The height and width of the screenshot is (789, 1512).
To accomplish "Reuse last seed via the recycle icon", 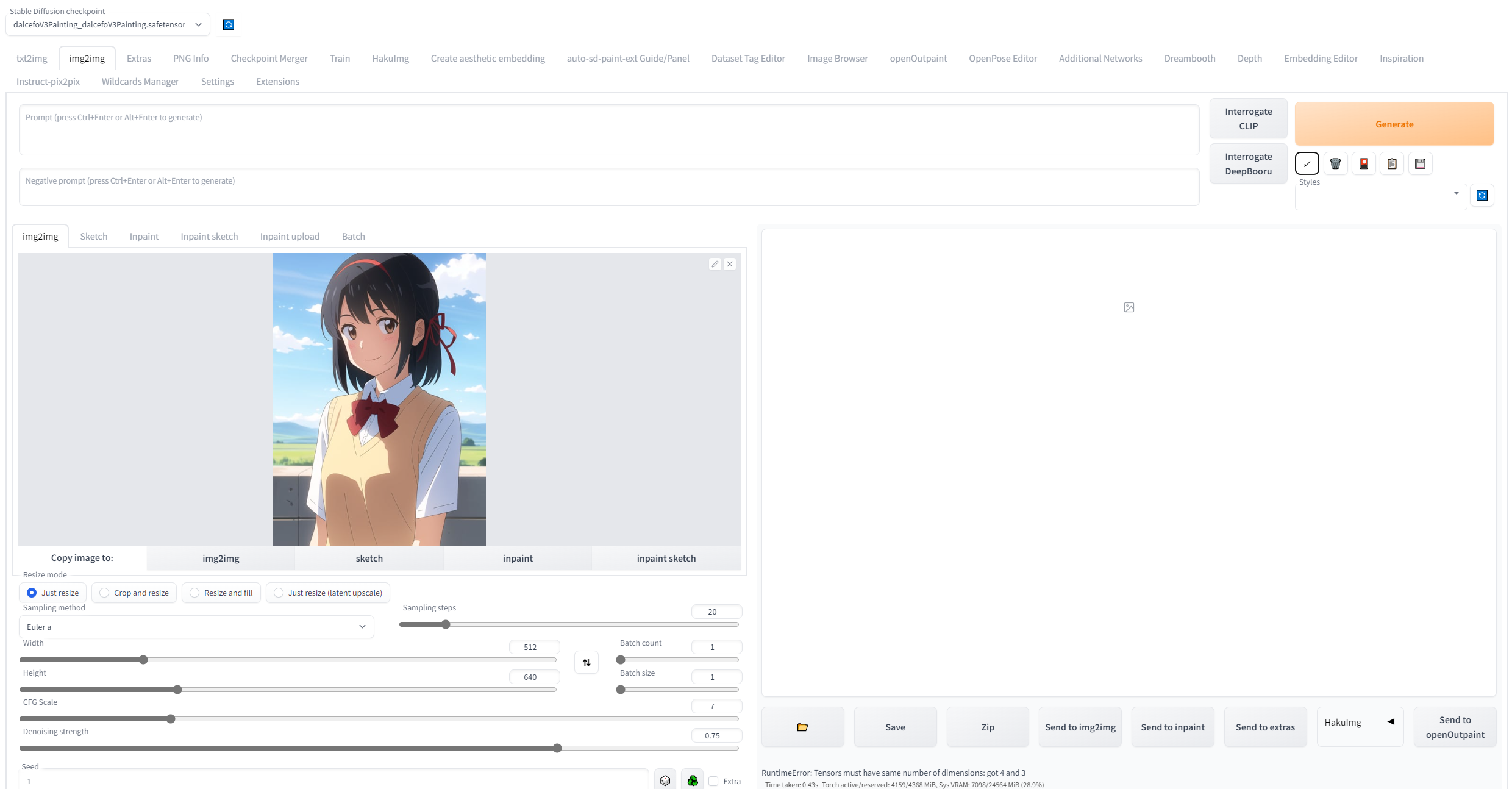I will coord(692,780).
